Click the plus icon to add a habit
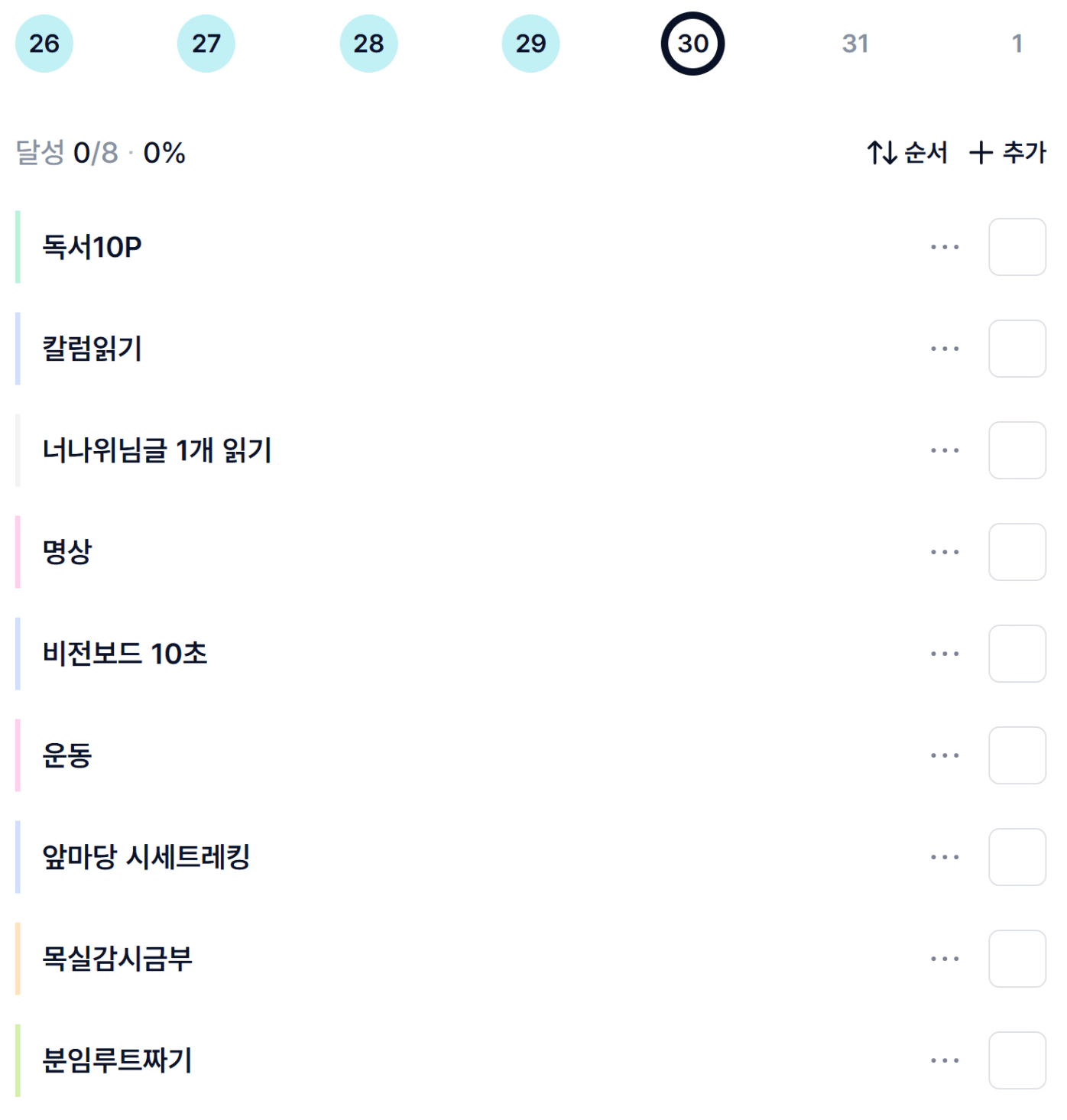 pyautogui.click(x=981, y=153)
